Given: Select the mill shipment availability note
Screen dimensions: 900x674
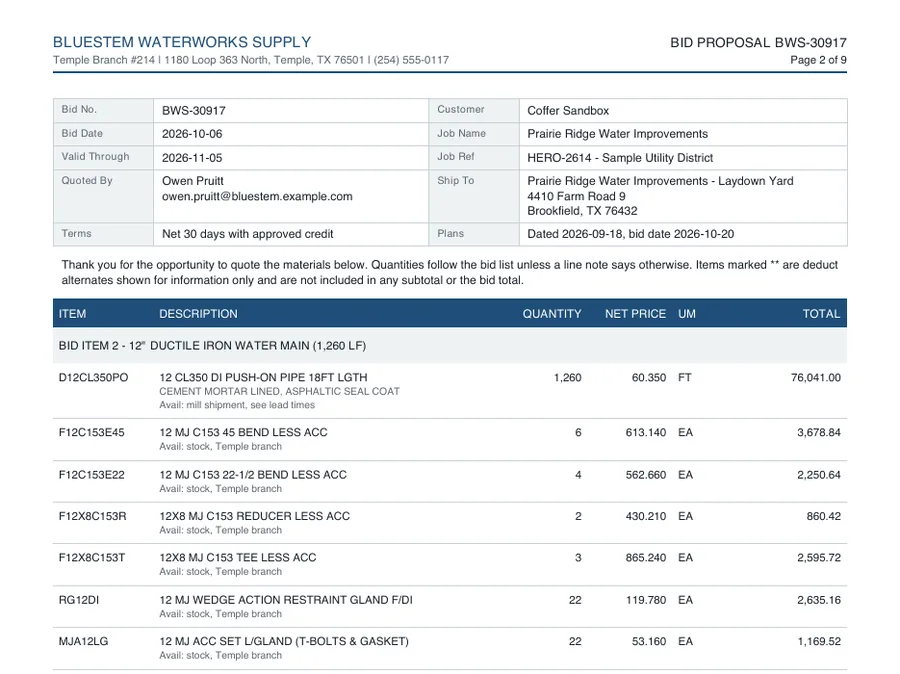Looking at the screenshot, I should click(236, 405).
